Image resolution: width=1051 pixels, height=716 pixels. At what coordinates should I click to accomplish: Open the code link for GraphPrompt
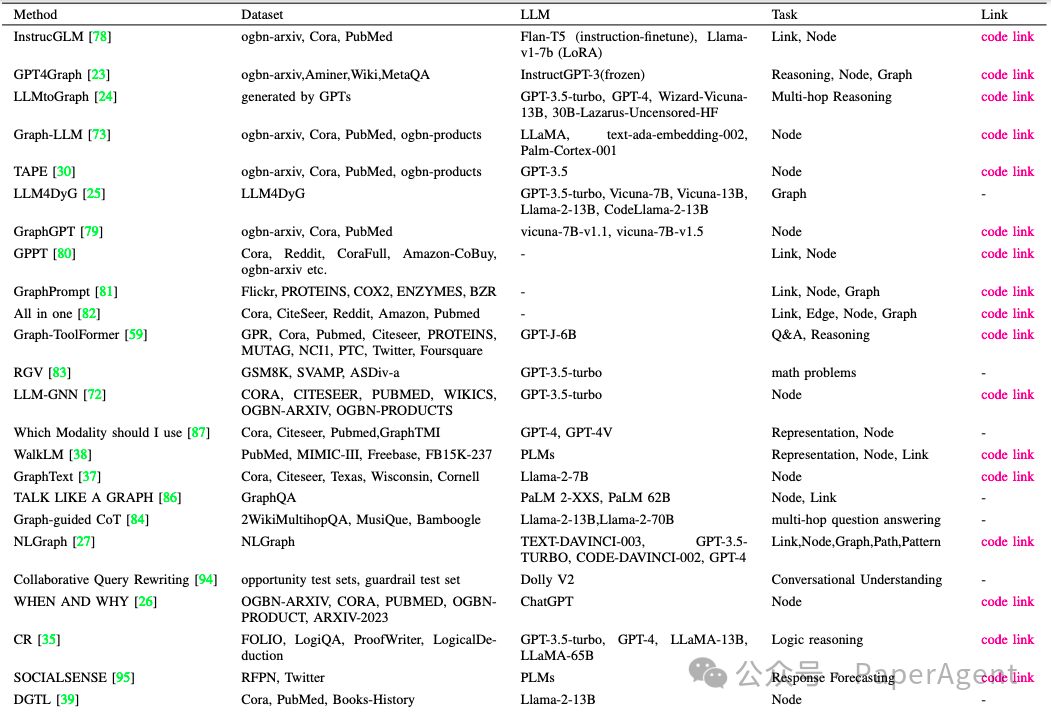click(x=1007, y=292)
